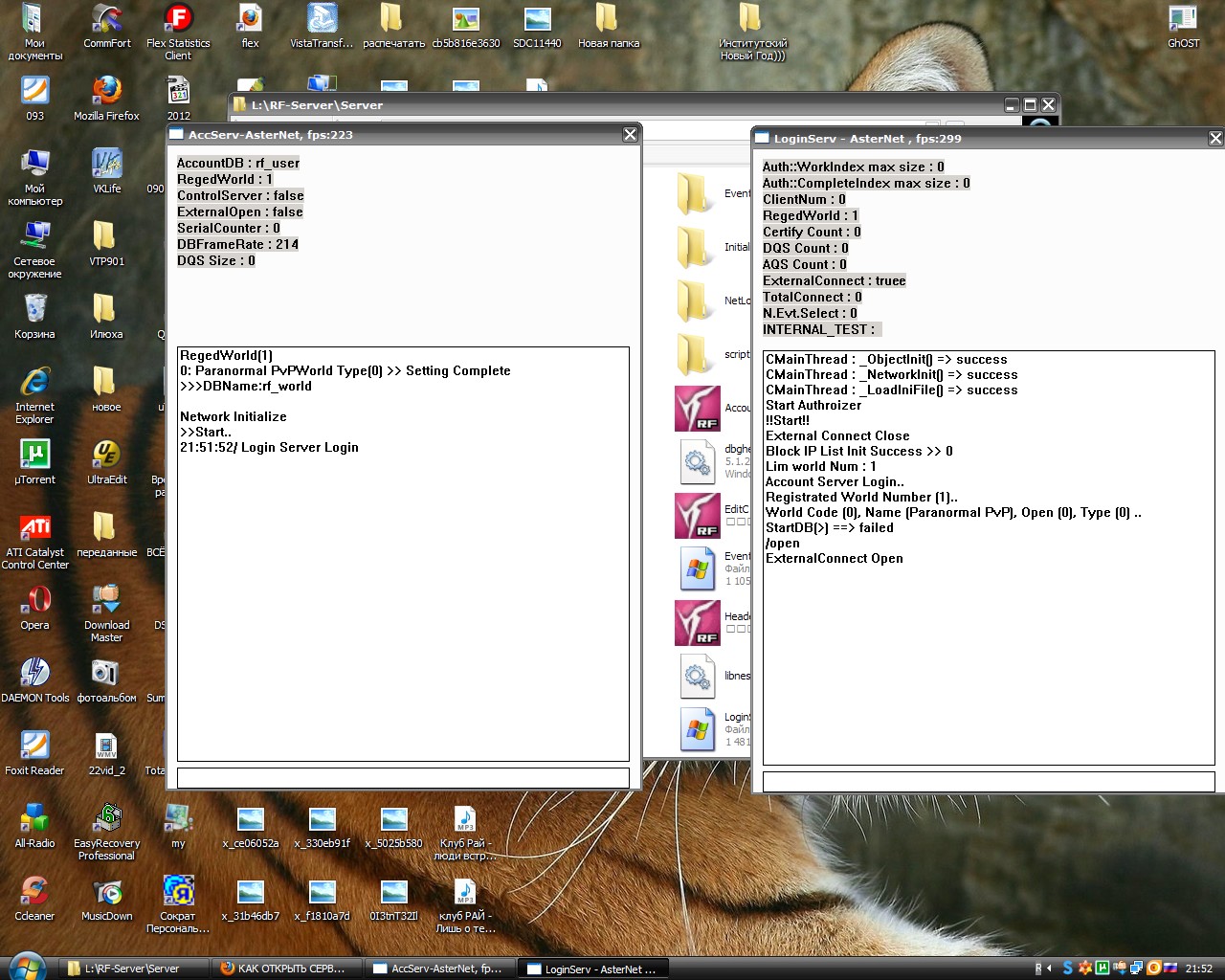Viewport: 1225px width, 980px height.
Task: Open the Foxit Reader shortcut
Action: tap(34, 746)
